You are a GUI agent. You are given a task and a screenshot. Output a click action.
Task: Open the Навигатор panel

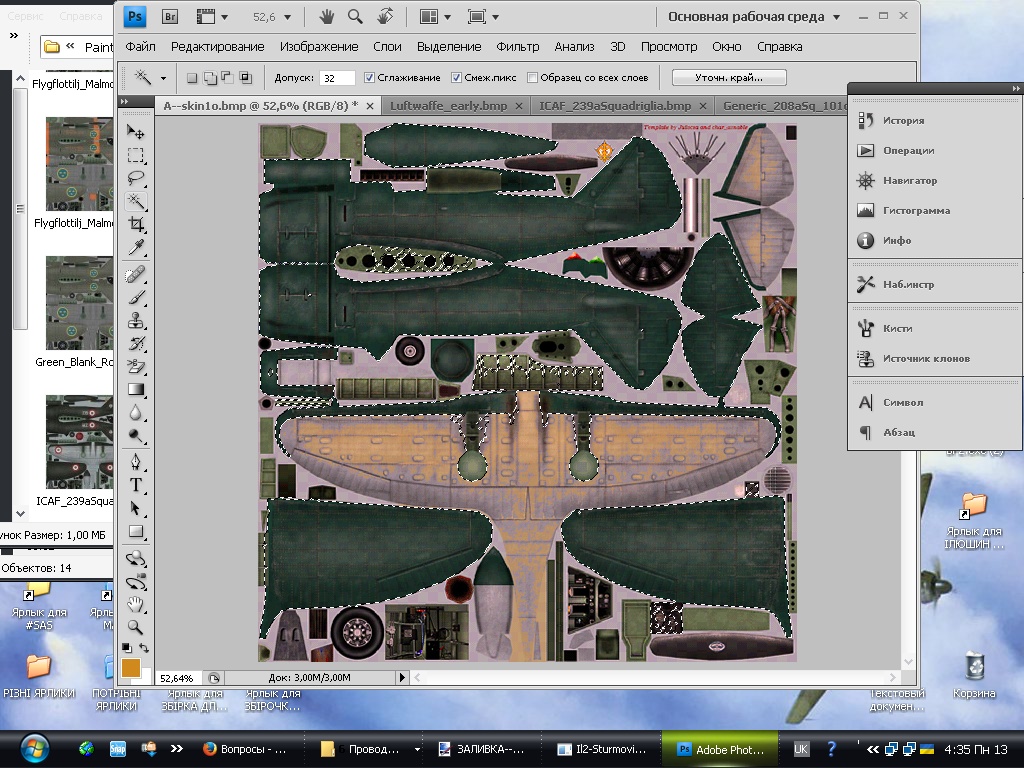click(x=909, y=180)
